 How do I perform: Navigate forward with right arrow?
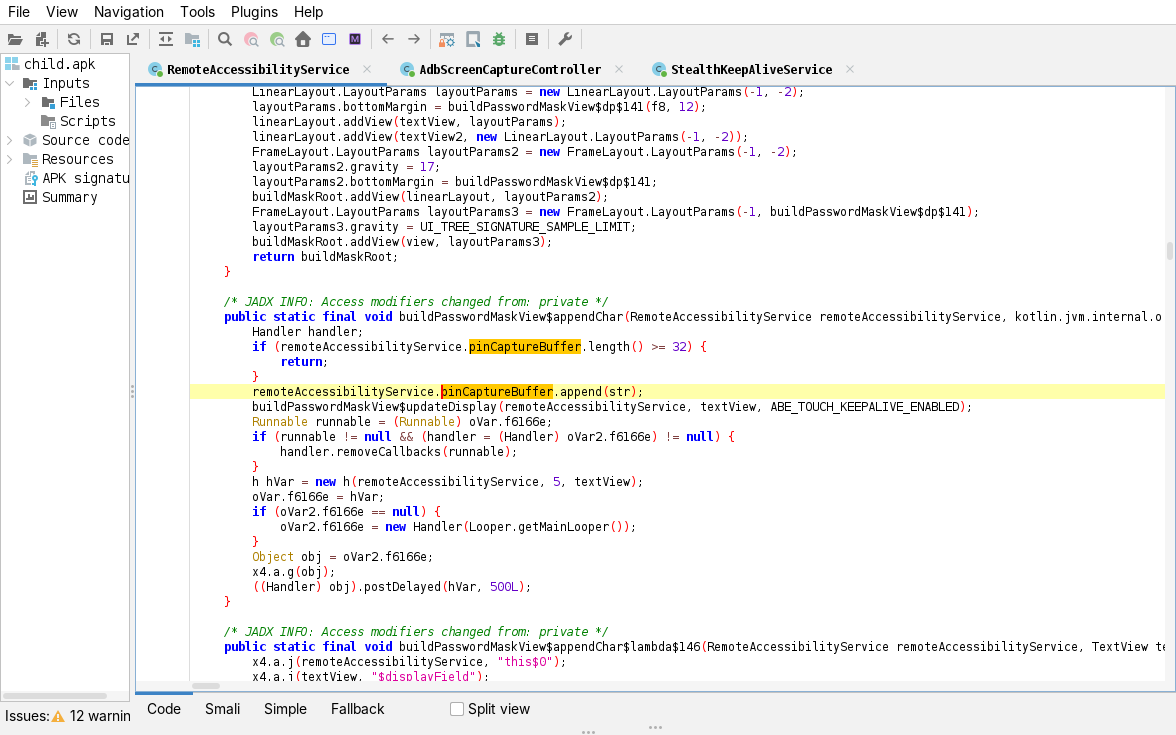tap(414, 39)
